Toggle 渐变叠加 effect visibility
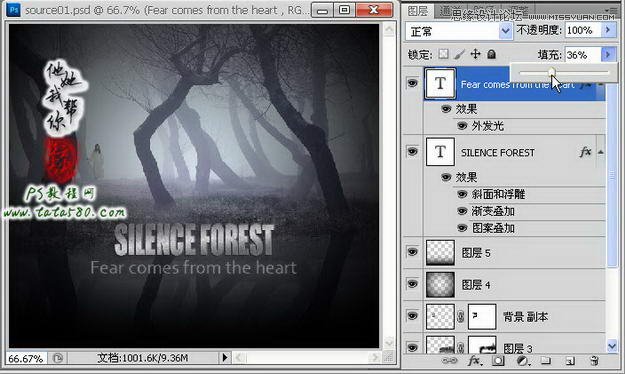Screen dimensions: 625x374 [x=462, y=211]
